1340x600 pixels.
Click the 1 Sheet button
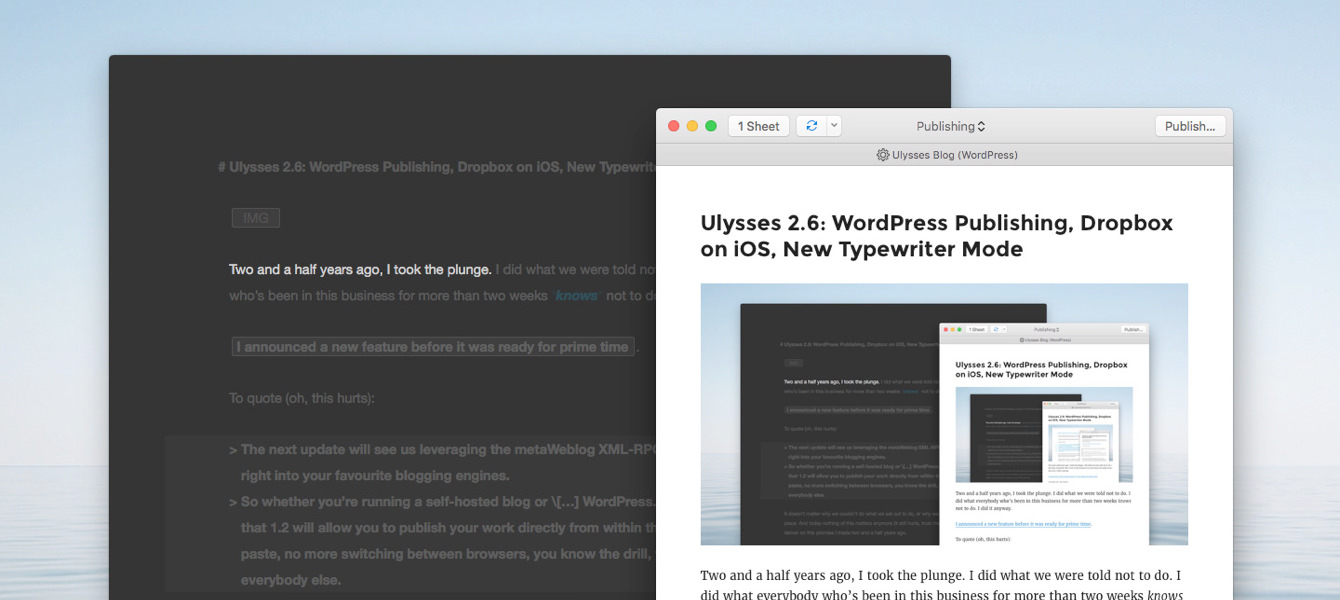point(759,126)
